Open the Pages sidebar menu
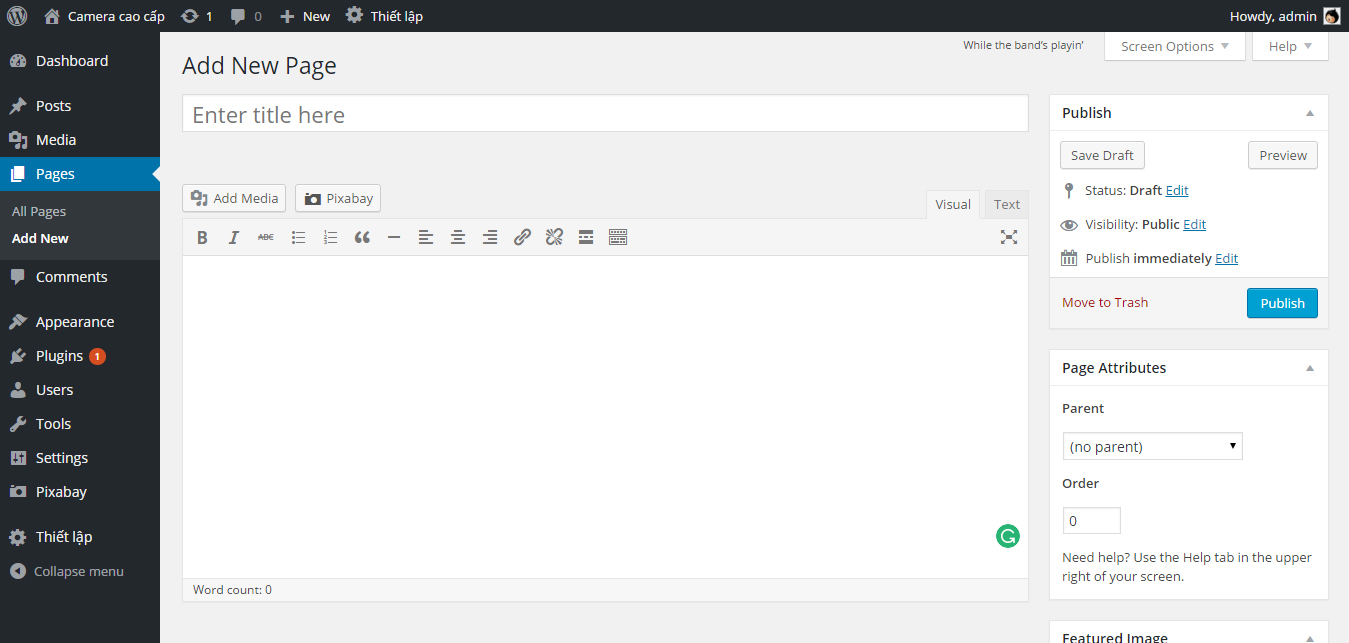1349x643 pixels. 80,174
